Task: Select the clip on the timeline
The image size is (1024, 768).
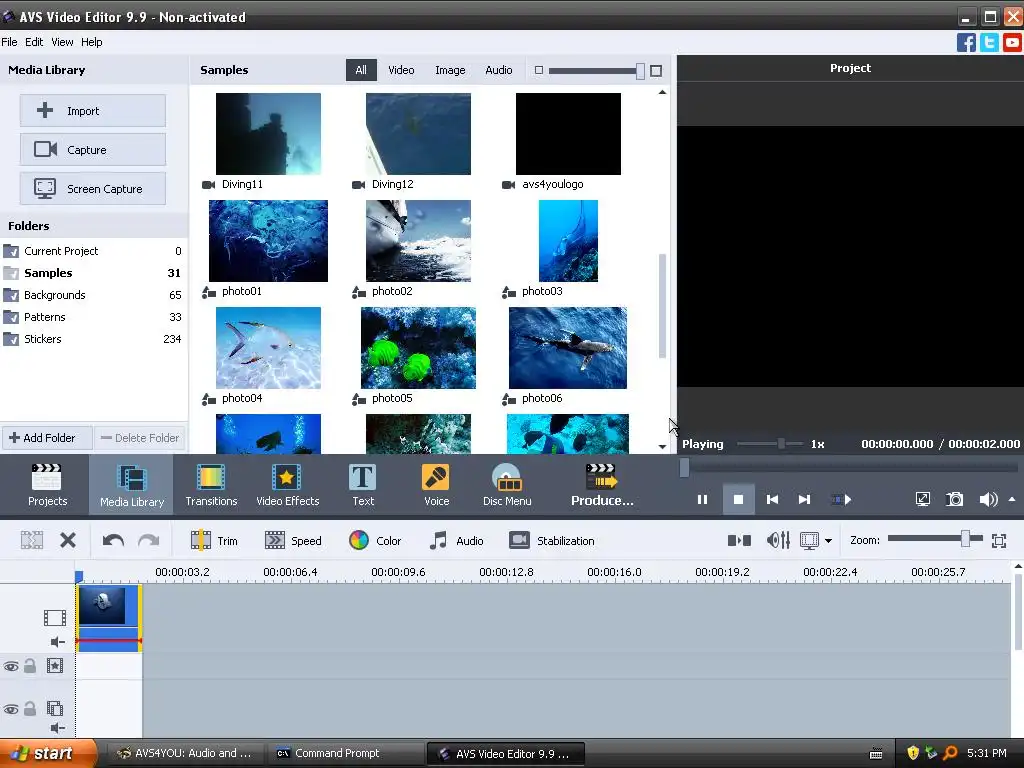Action: tap(108, 618)
